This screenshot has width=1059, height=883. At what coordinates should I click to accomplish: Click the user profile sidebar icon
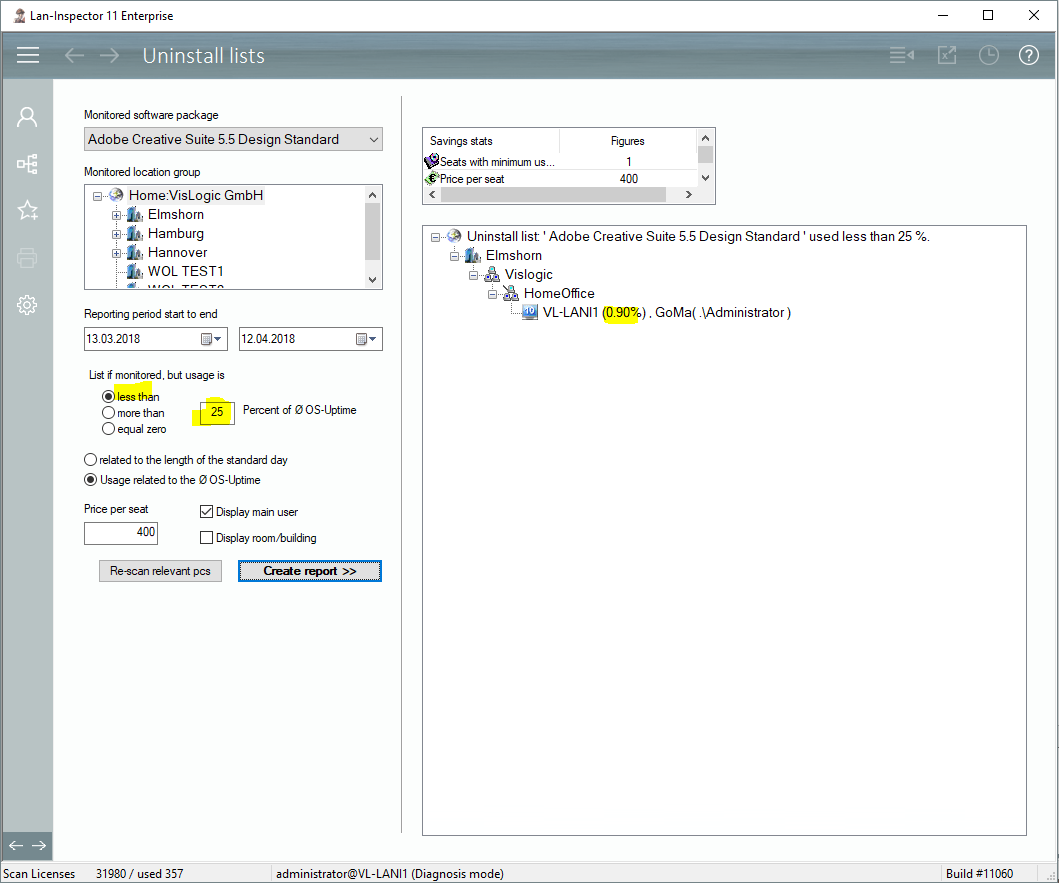[x=27, y=117]
